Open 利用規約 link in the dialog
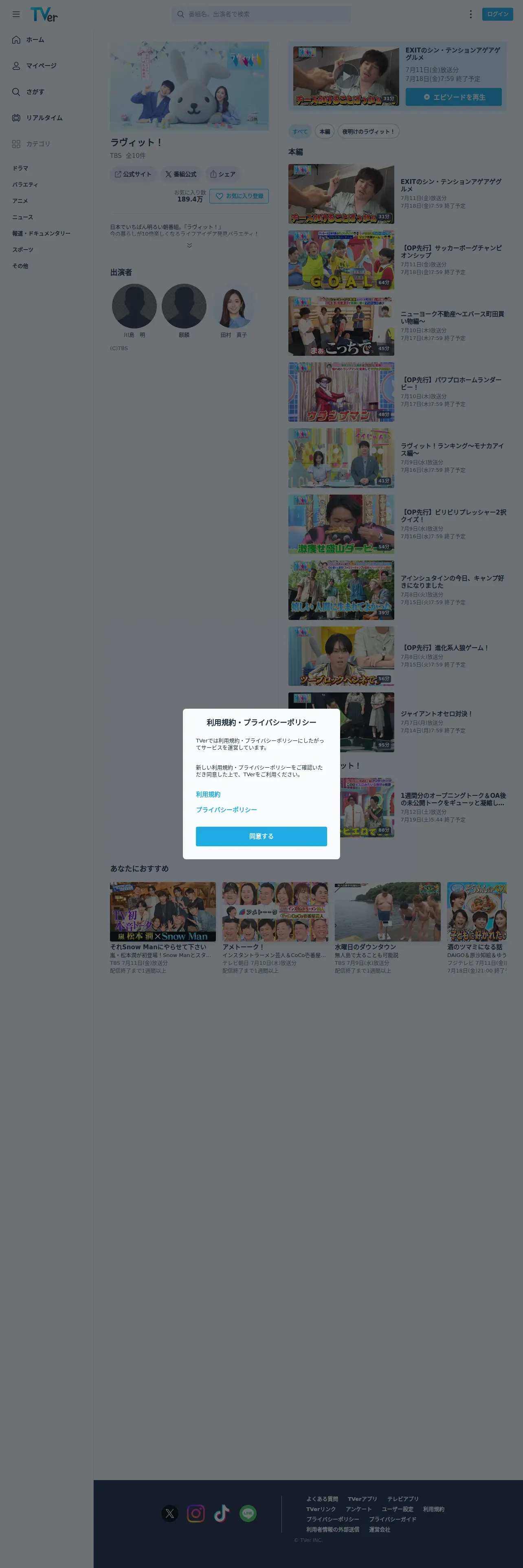Image resolution: width=523 pixels, height=1568 pixels. 208,794
